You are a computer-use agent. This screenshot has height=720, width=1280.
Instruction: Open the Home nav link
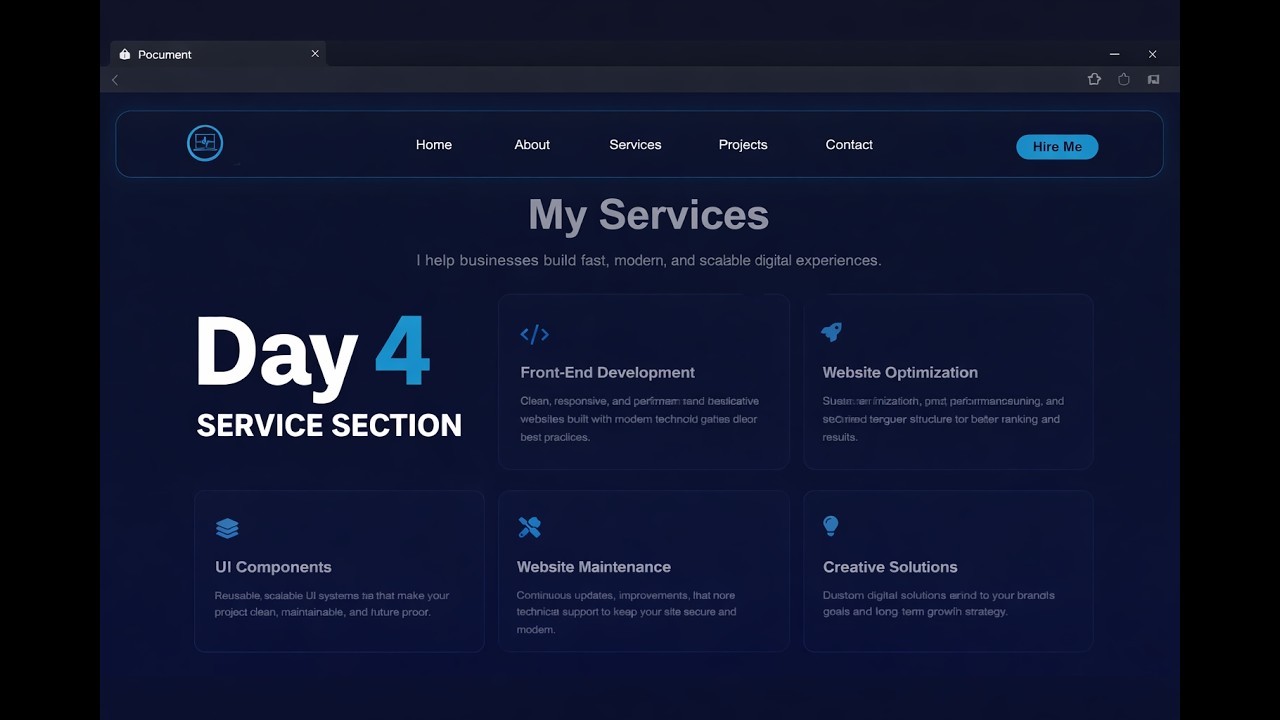pos(434,145)
